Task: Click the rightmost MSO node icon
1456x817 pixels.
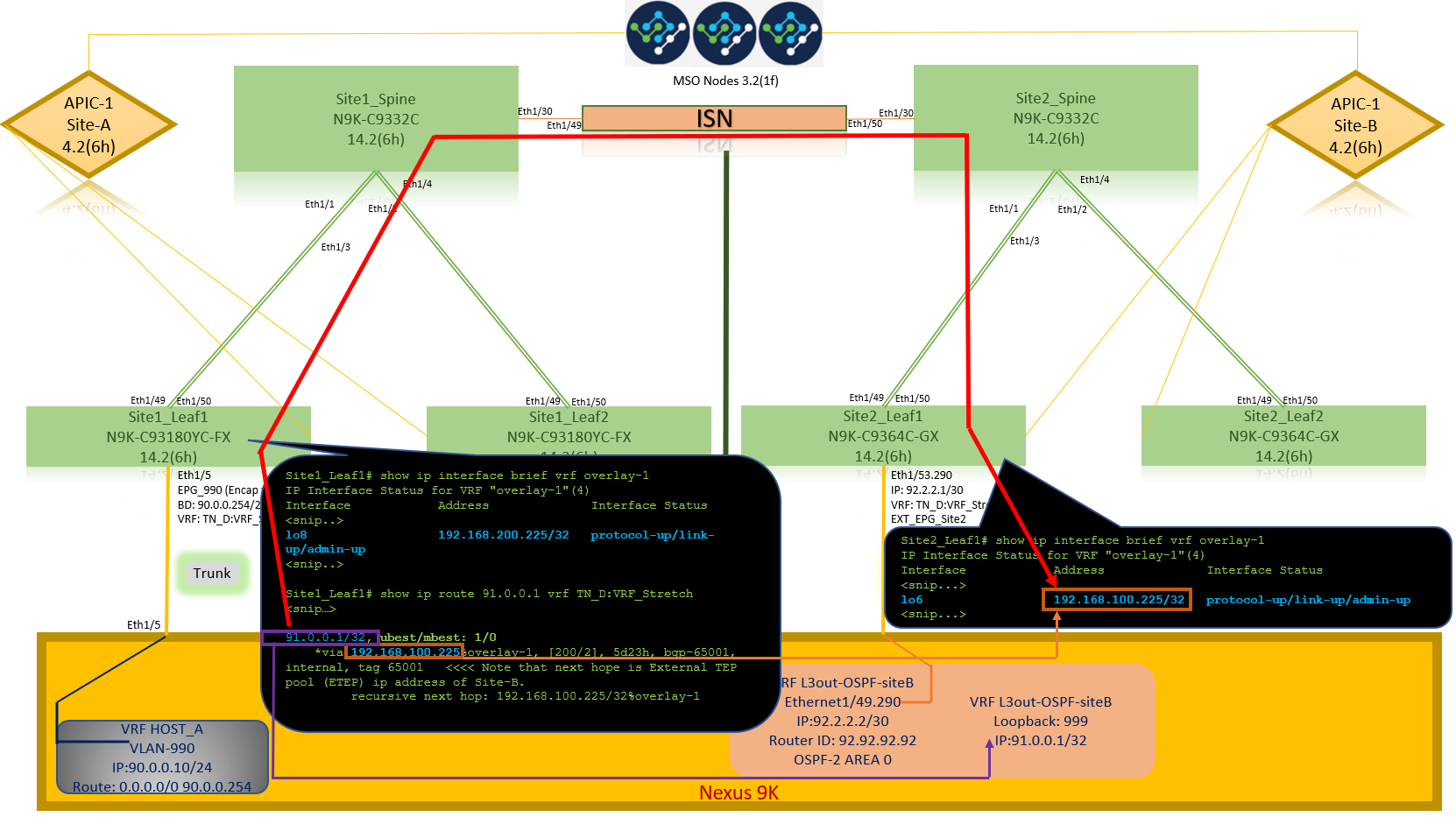Action: click(x=791, y=32)
